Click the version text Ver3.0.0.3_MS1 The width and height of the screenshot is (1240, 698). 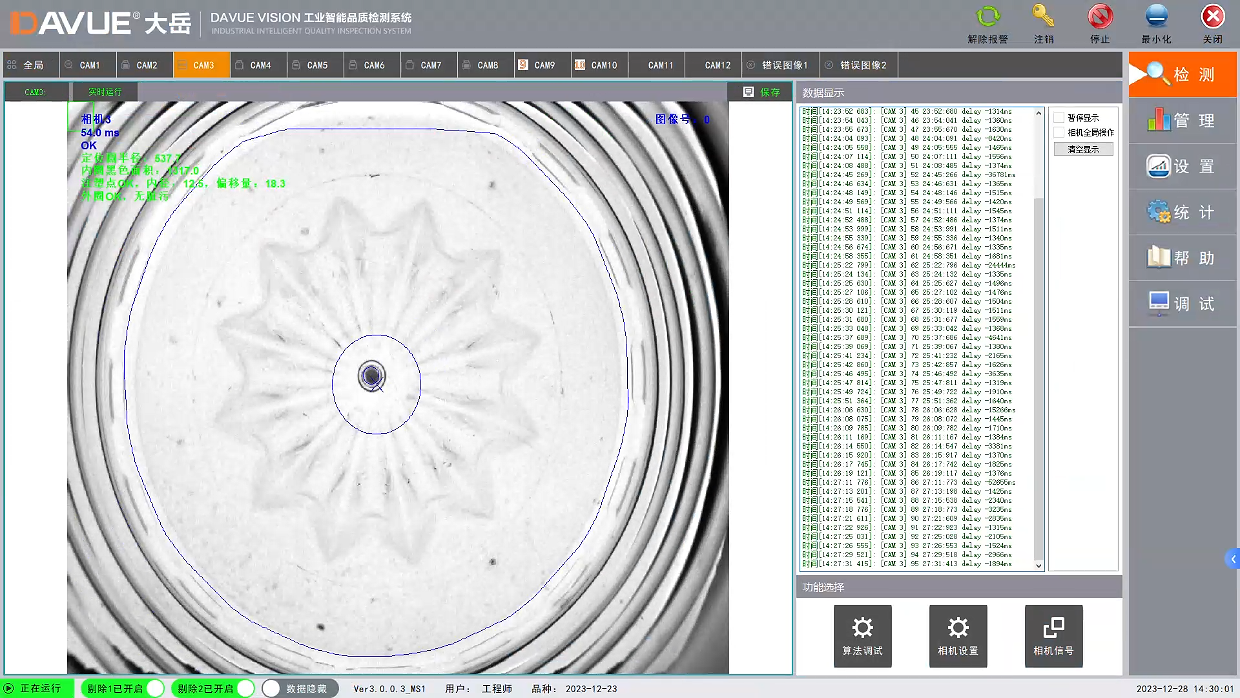(x=390, y=689)
